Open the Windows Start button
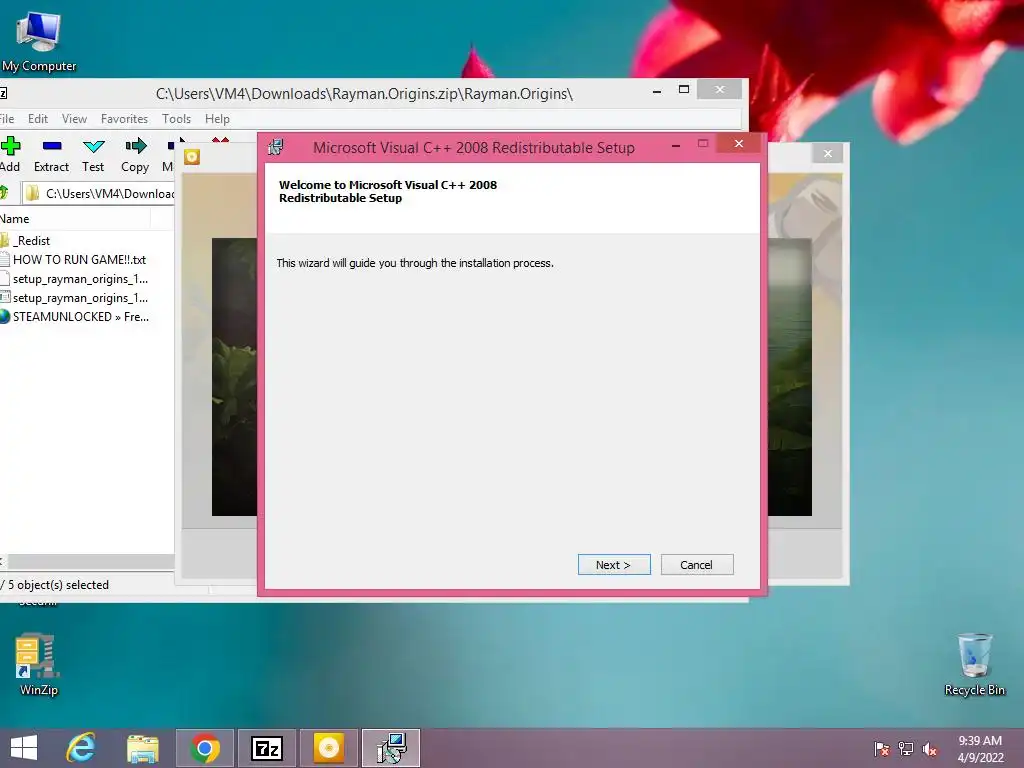This screenshot has height=768, width=1024. click(24, 748)
